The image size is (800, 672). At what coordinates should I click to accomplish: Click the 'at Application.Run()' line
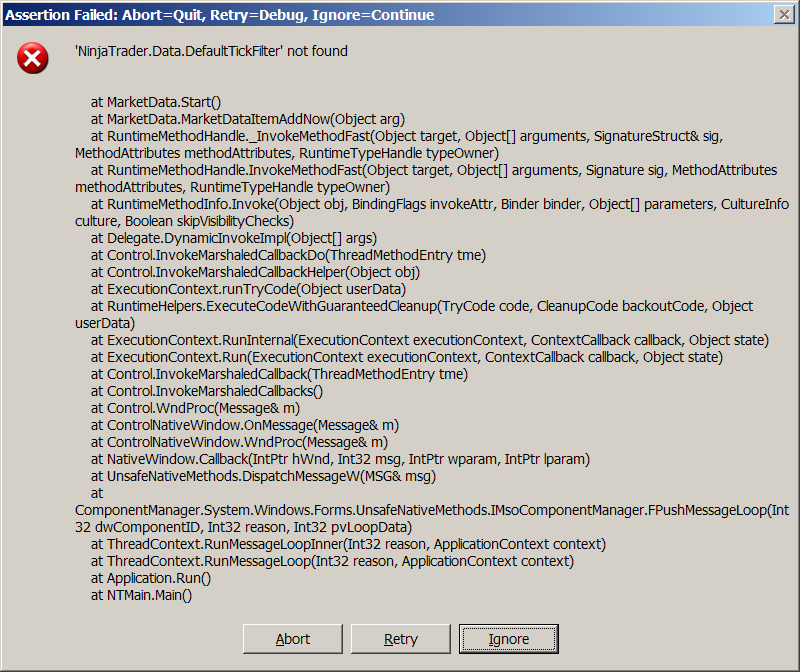pyautogui.click(x=151, y=578)
